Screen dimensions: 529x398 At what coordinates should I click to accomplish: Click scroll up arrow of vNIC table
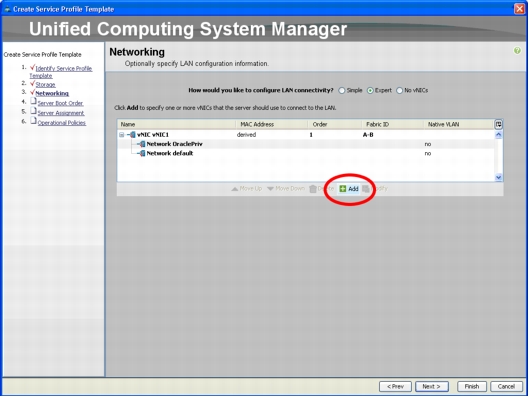pyautogui.click(x=499, y=135)
